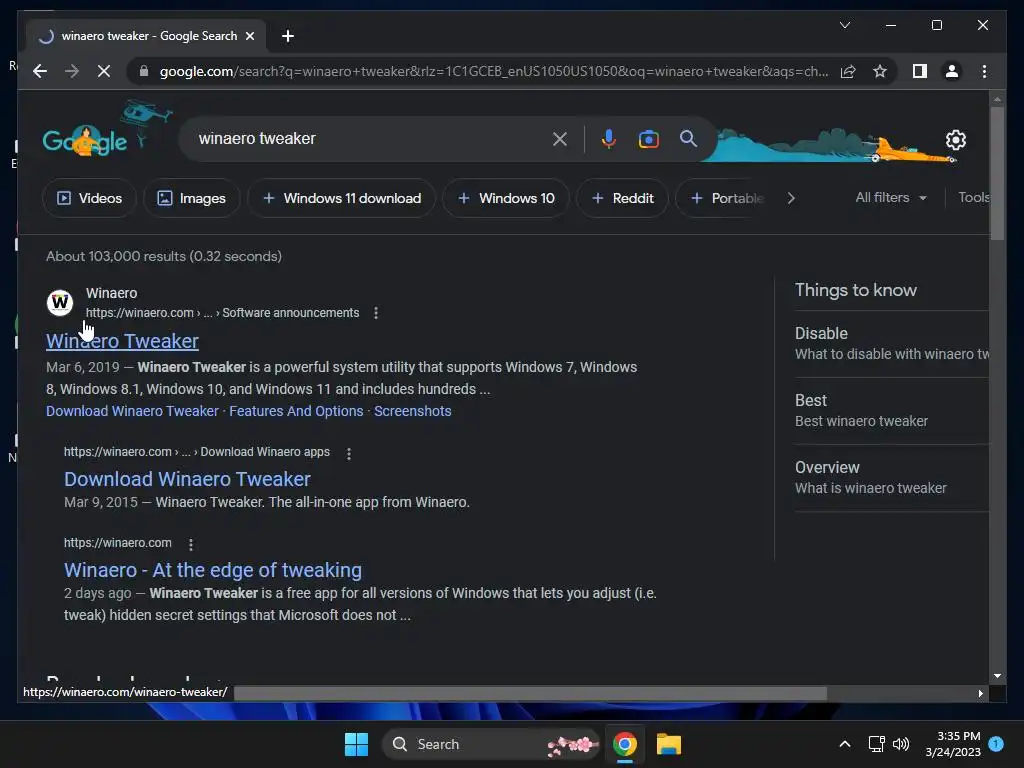Show hidden system tray icons
The image size is (1024, 768).
pyautogui.click(x=844, y=744)
